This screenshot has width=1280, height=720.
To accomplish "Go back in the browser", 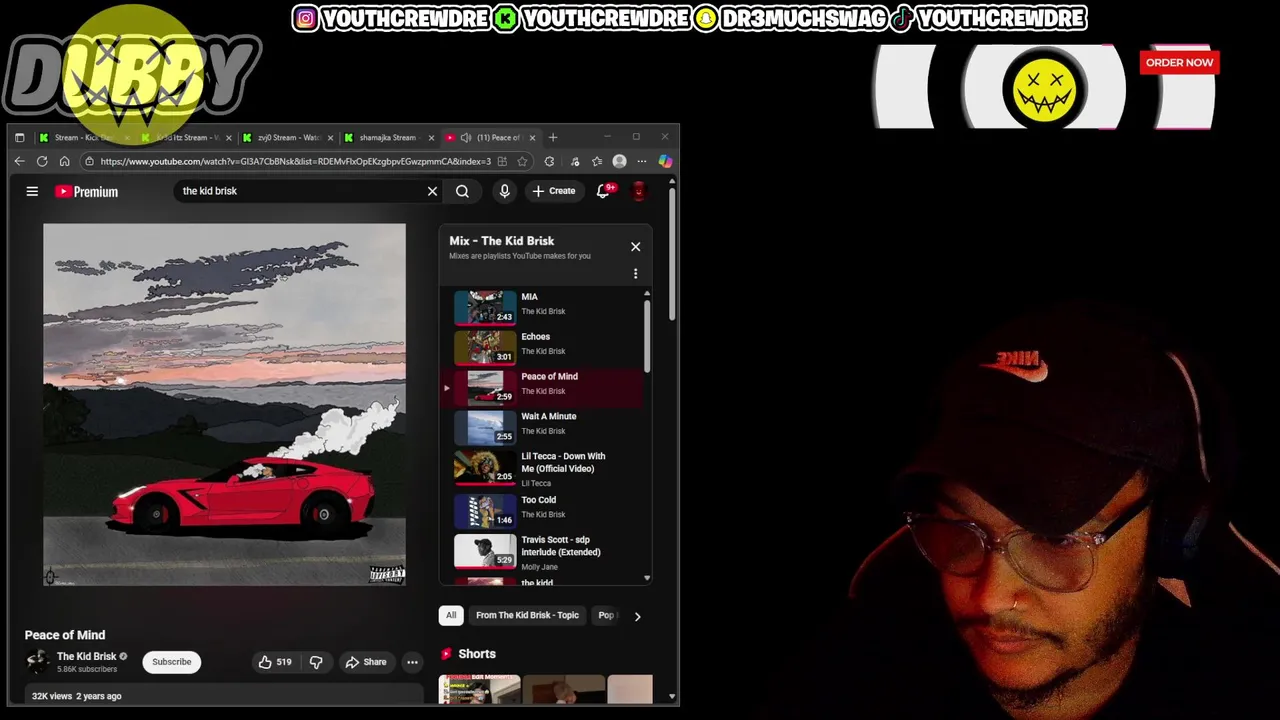I will click(x=19, y=161).
